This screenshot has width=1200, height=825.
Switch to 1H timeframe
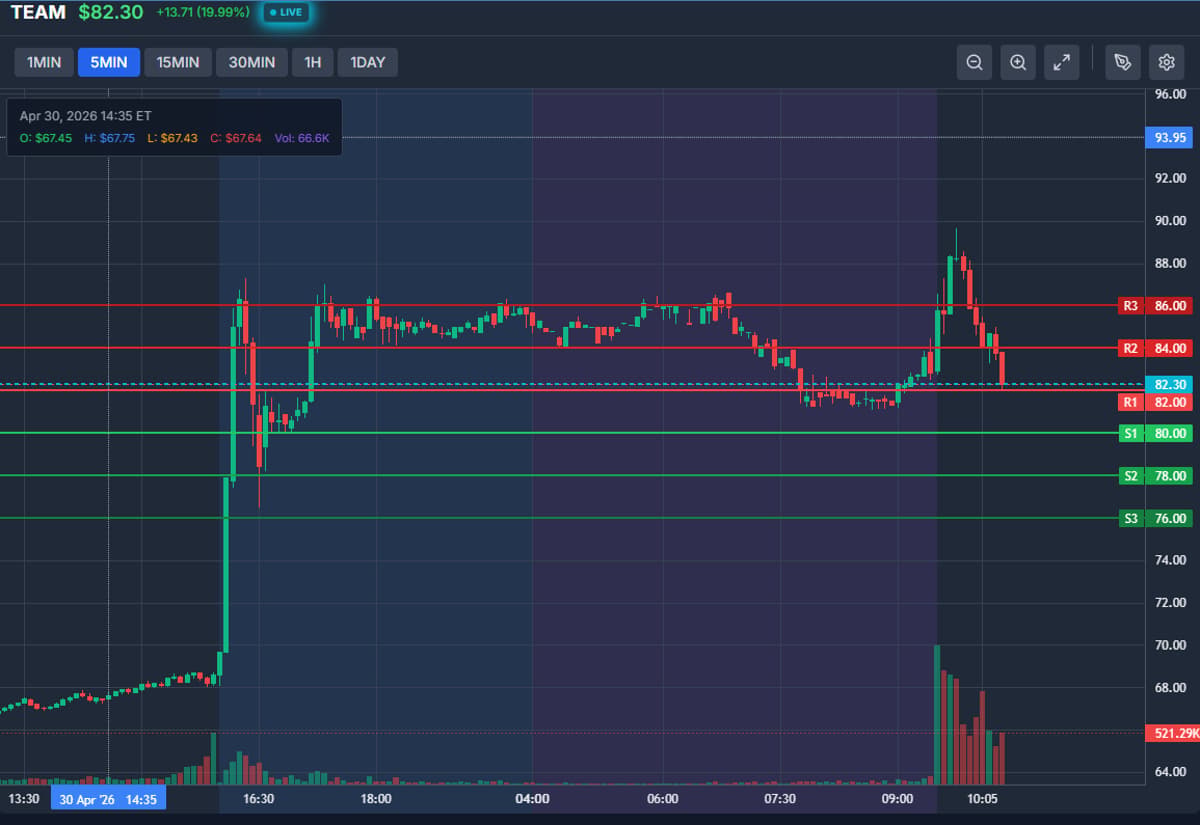(313, 62)
